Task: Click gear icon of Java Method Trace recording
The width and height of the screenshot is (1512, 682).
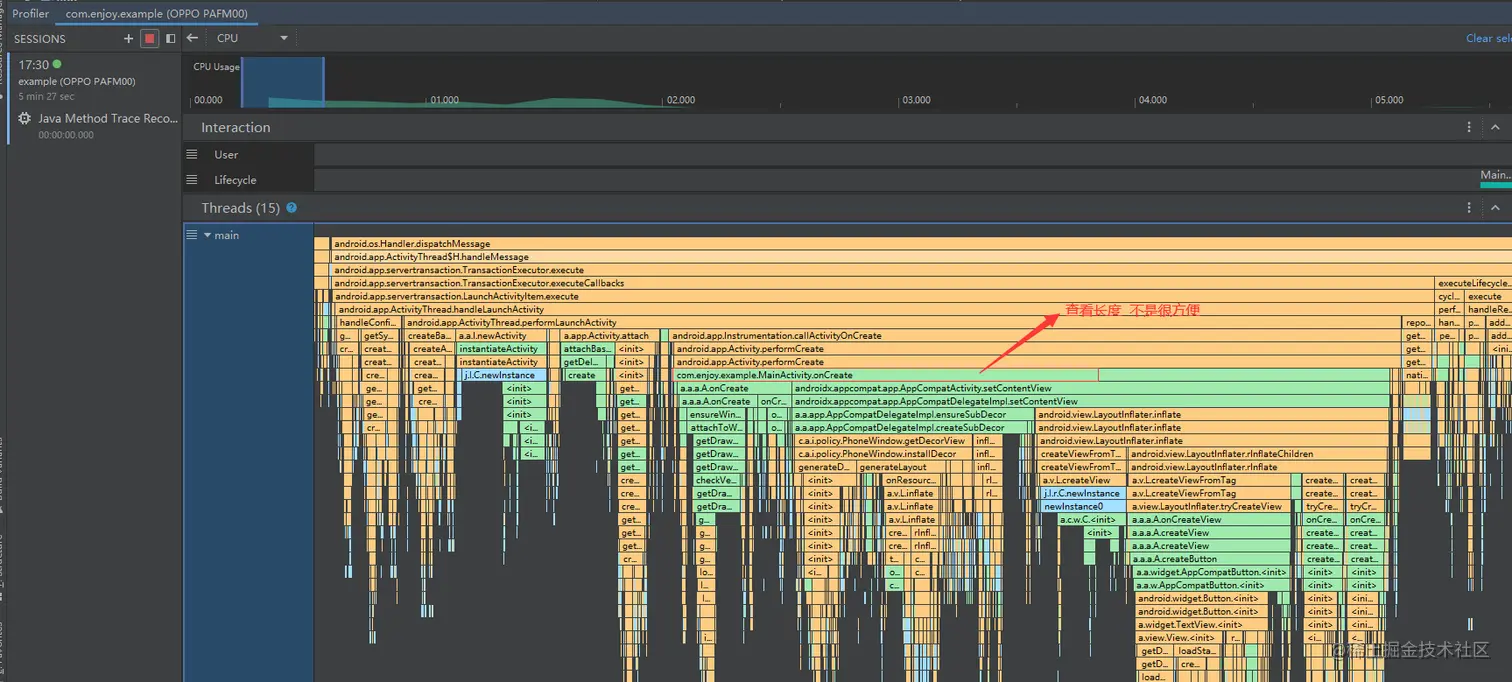Action: (x=24, y=118)
